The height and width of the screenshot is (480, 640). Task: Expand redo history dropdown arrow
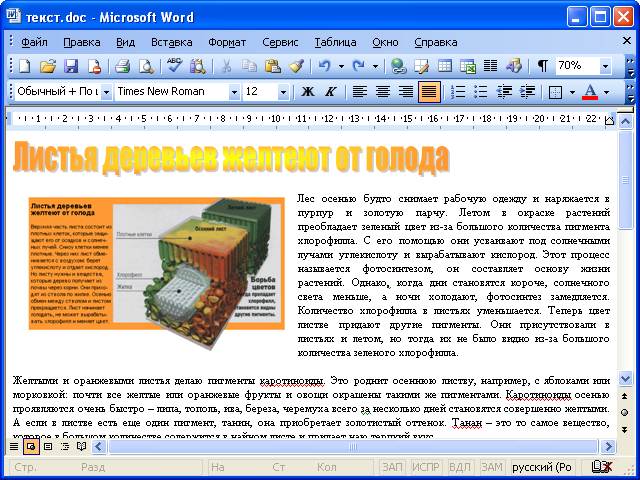coord(375,66)
